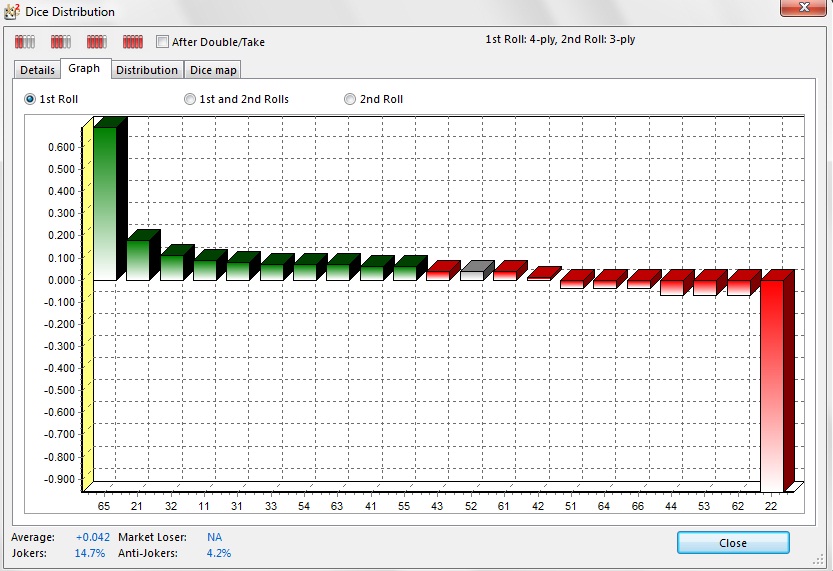Image resolution: width=833 pixels, height=571 pixels.
Task: Switch to the Details tab
Action: [37, 70]
